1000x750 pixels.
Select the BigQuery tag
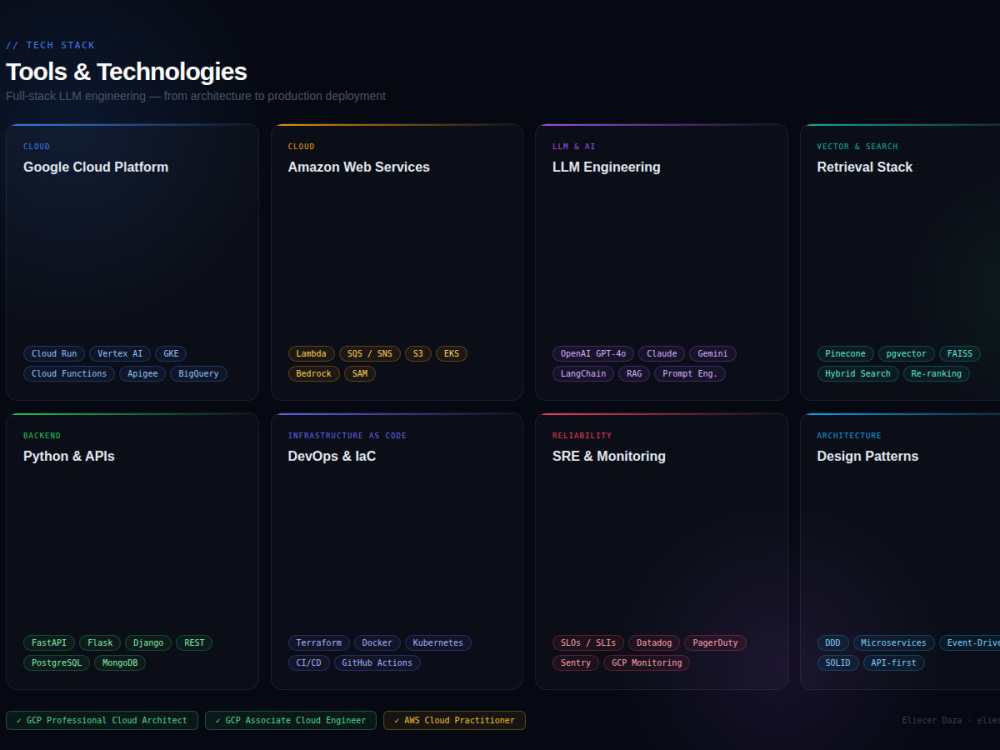tap(198, 374)
